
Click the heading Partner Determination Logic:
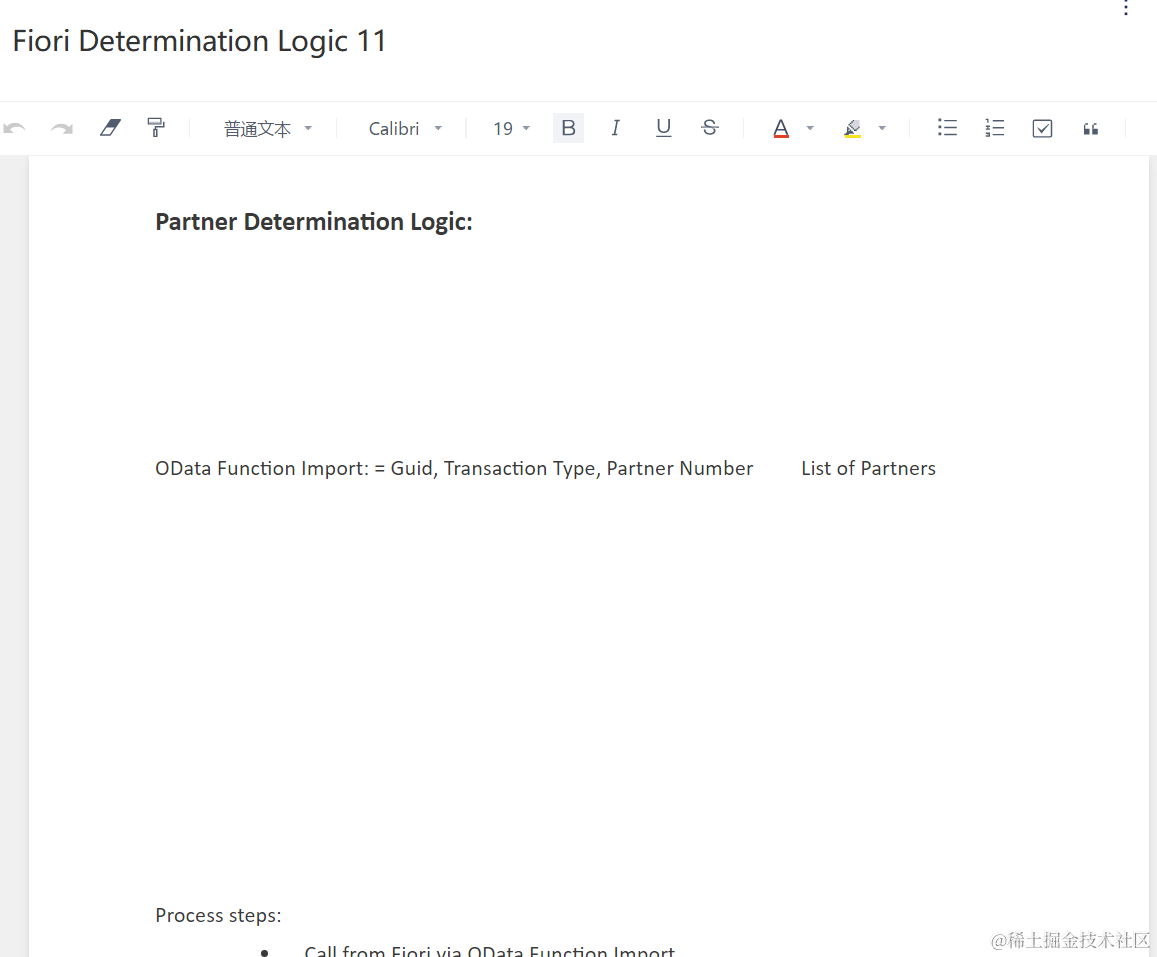(314, 221)
